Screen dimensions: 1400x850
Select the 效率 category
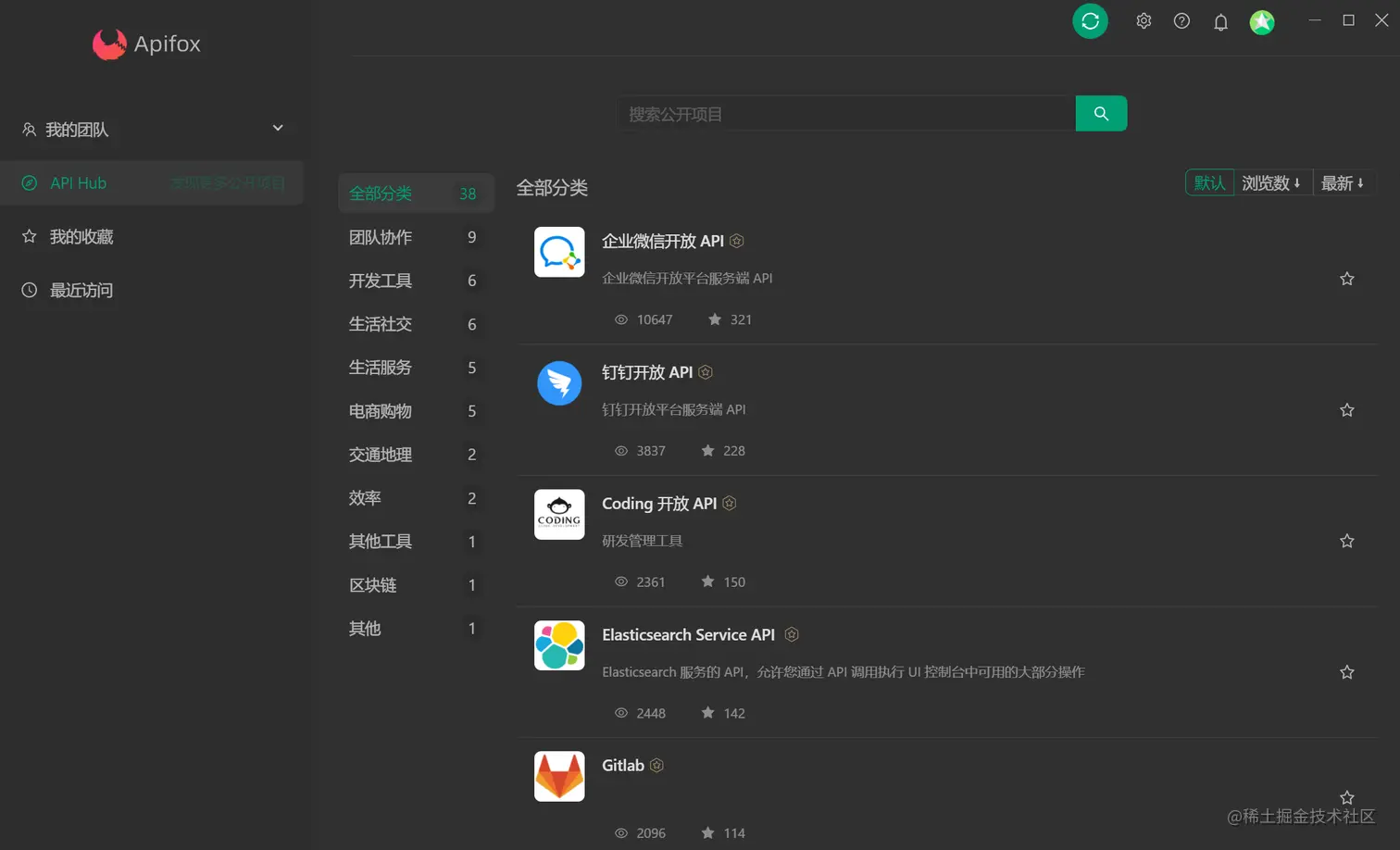pos(416,498)
